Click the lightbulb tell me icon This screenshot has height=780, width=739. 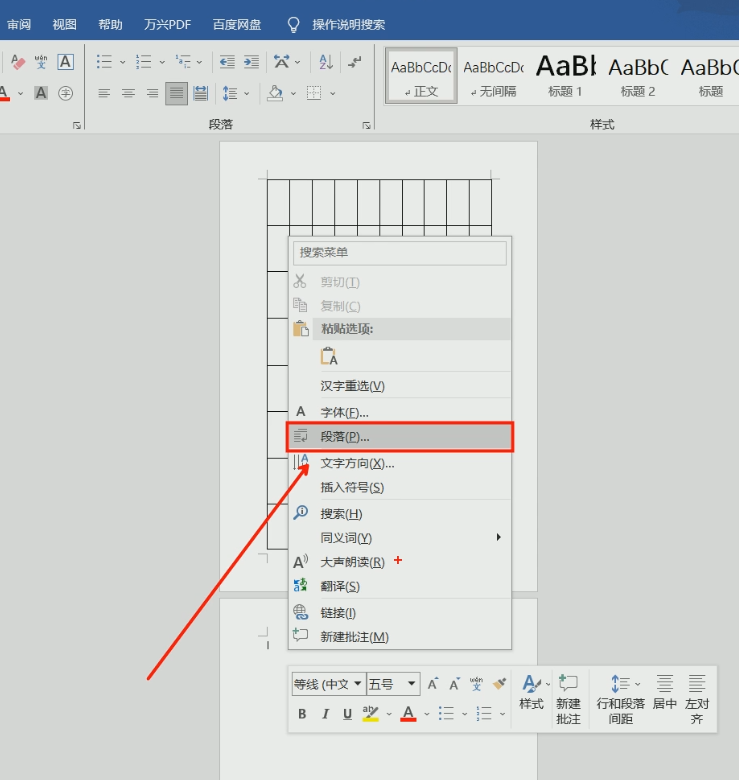coord(294,24)
